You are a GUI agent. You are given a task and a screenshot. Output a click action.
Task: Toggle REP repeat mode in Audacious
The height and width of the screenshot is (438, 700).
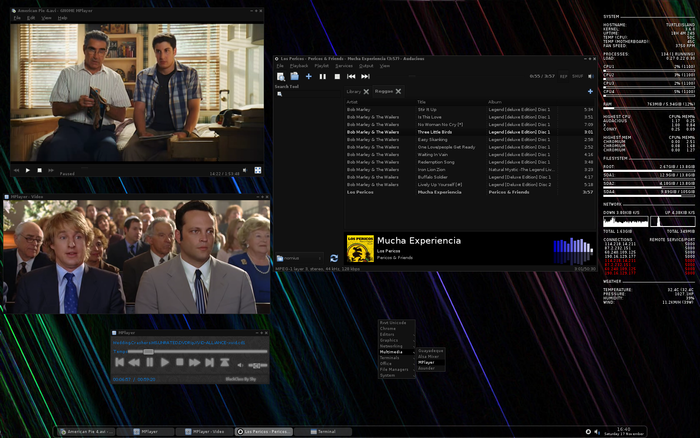[x=561, y=76]
